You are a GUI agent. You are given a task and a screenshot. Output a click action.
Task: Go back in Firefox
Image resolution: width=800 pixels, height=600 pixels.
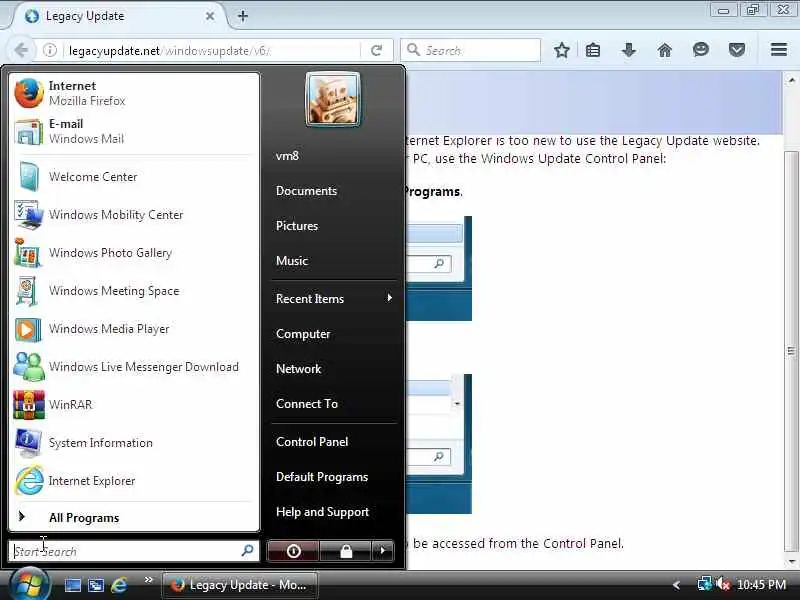coord(21,50)
